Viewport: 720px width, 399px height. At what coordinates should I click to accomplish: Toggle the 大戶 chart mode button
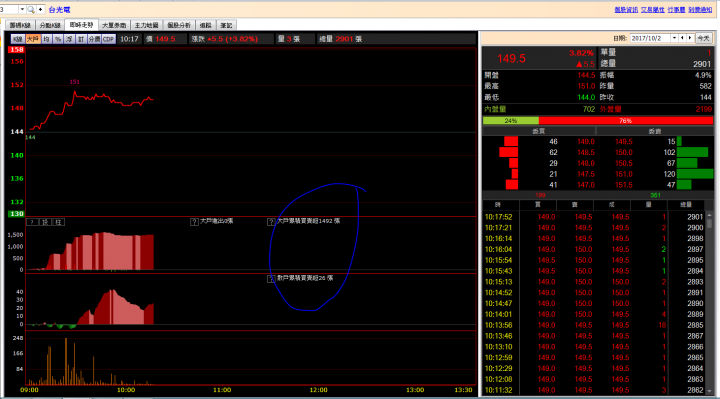coord(33,39)
